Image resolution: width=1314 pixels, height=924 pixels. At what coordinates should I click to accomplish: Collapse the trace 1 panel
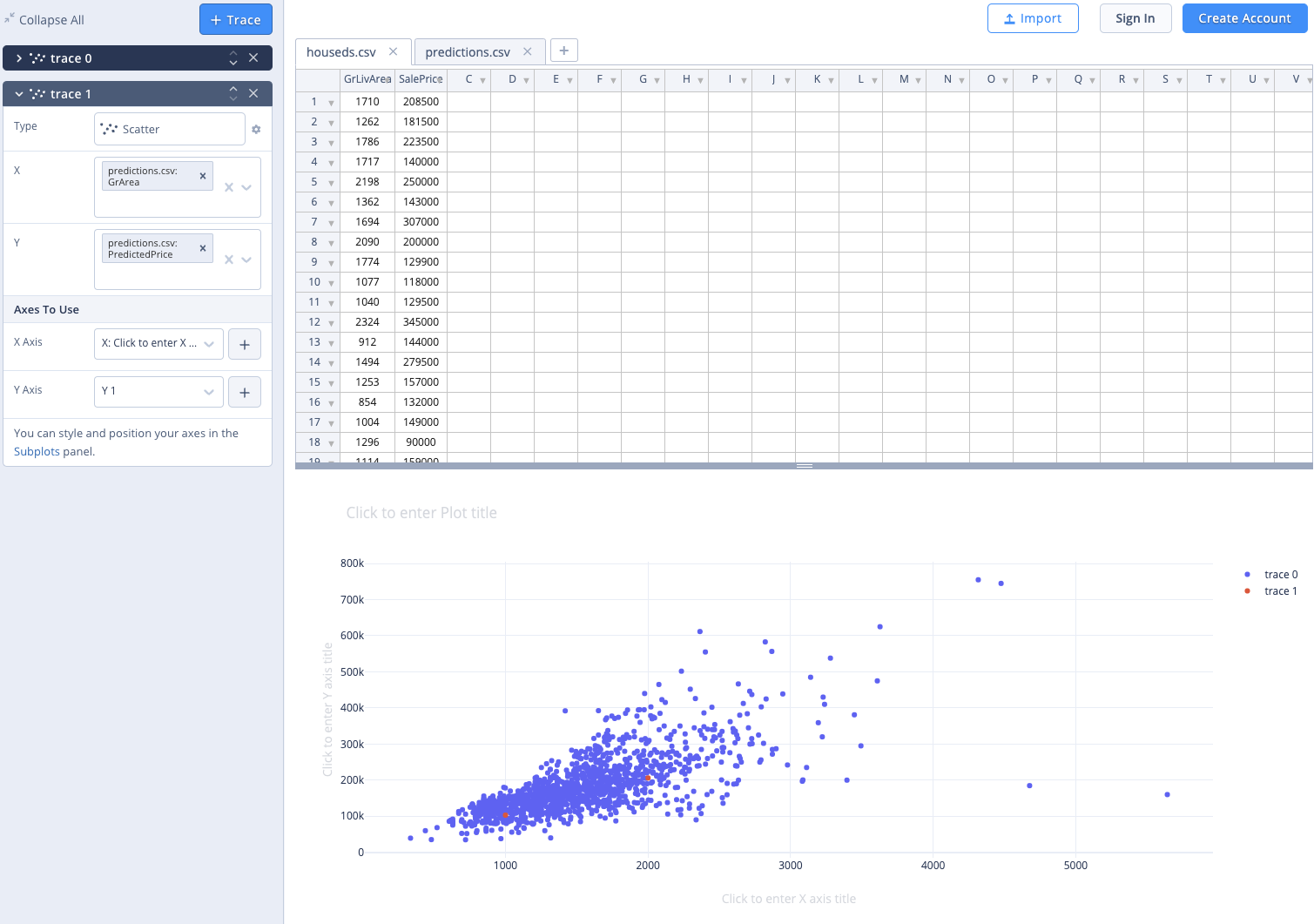[19, 94]
